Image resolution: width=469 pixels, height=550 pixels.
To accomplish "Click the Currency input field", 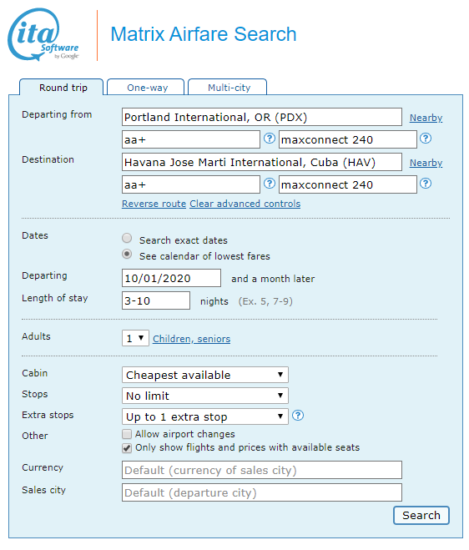I will [262, 470].
